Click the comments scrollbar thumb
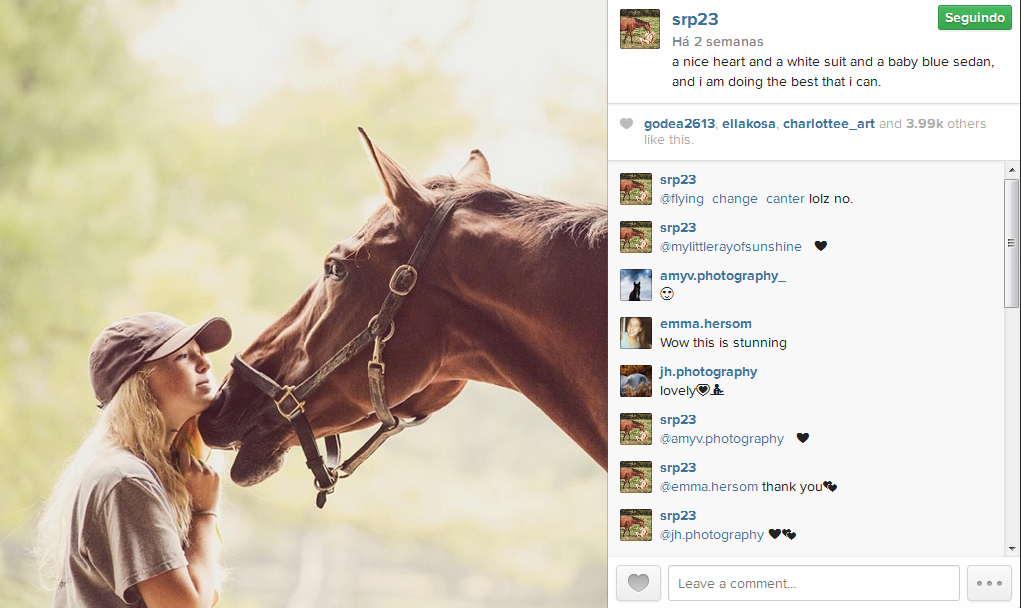The height and width of the screenshot is (608, 1021). [x=1011, y=243]
